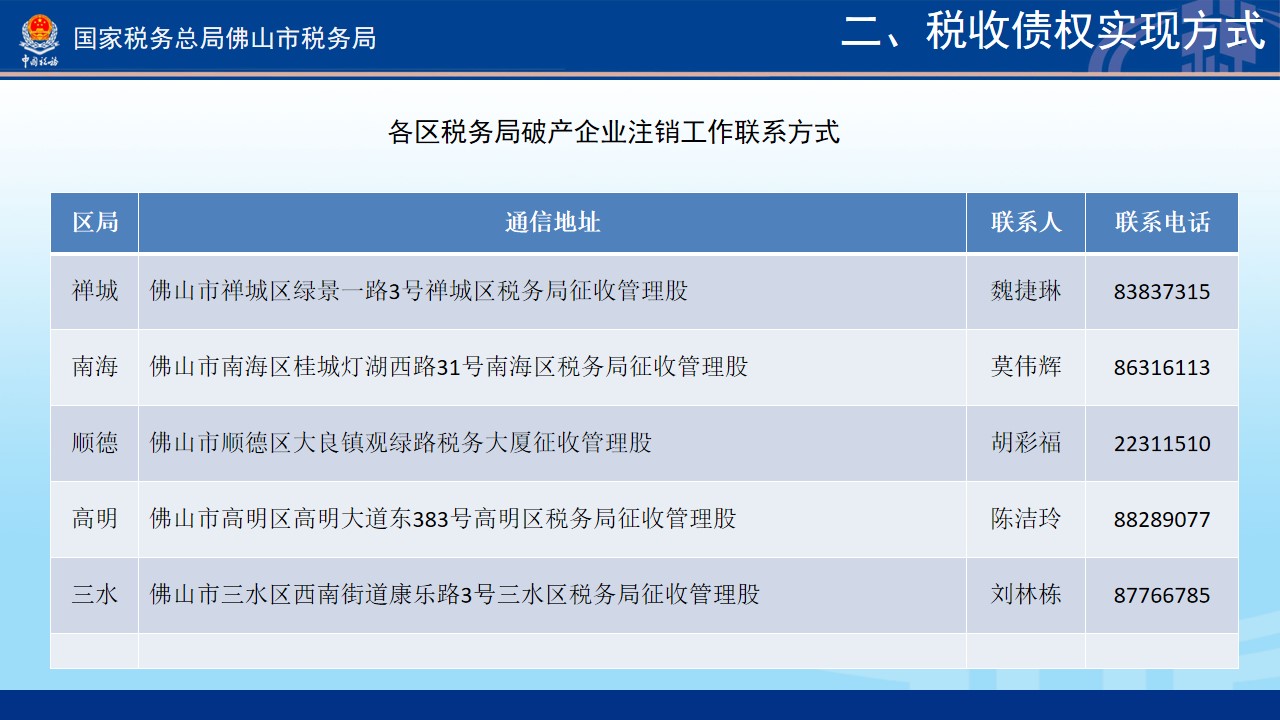Viewport: 1280px width, 720px height.
Task: Select the 顺德 district cell
Action: (95, 443)
